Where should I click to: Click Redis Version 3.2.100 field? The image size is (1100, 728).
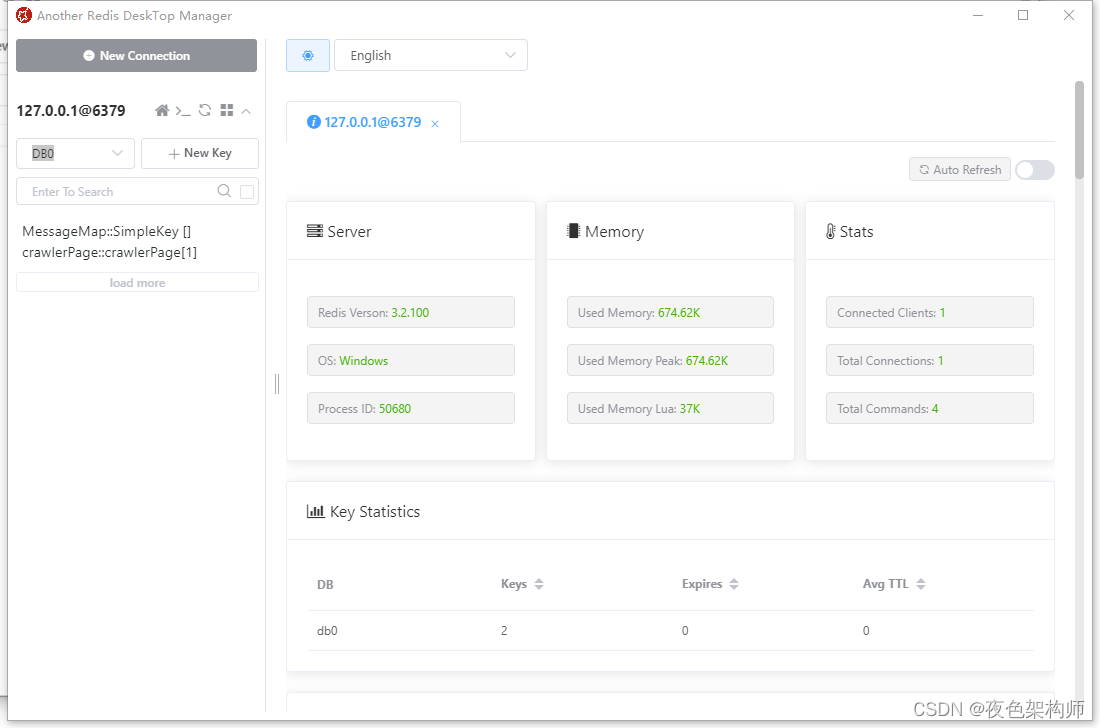coord(410,312)
